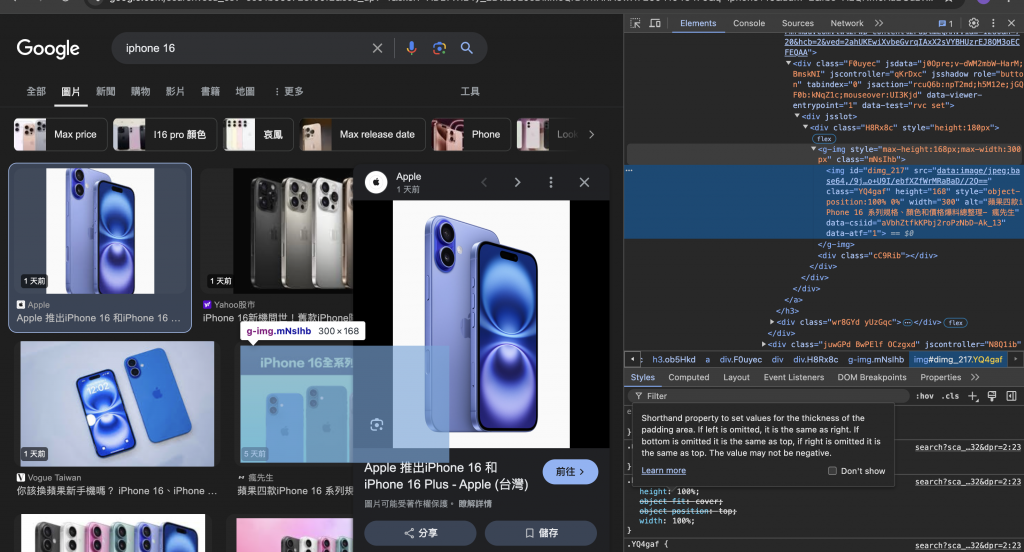The height and width of the screenshot is (552, 1024).
Task: Open the issues counter badge
Action: pos(946,24)
